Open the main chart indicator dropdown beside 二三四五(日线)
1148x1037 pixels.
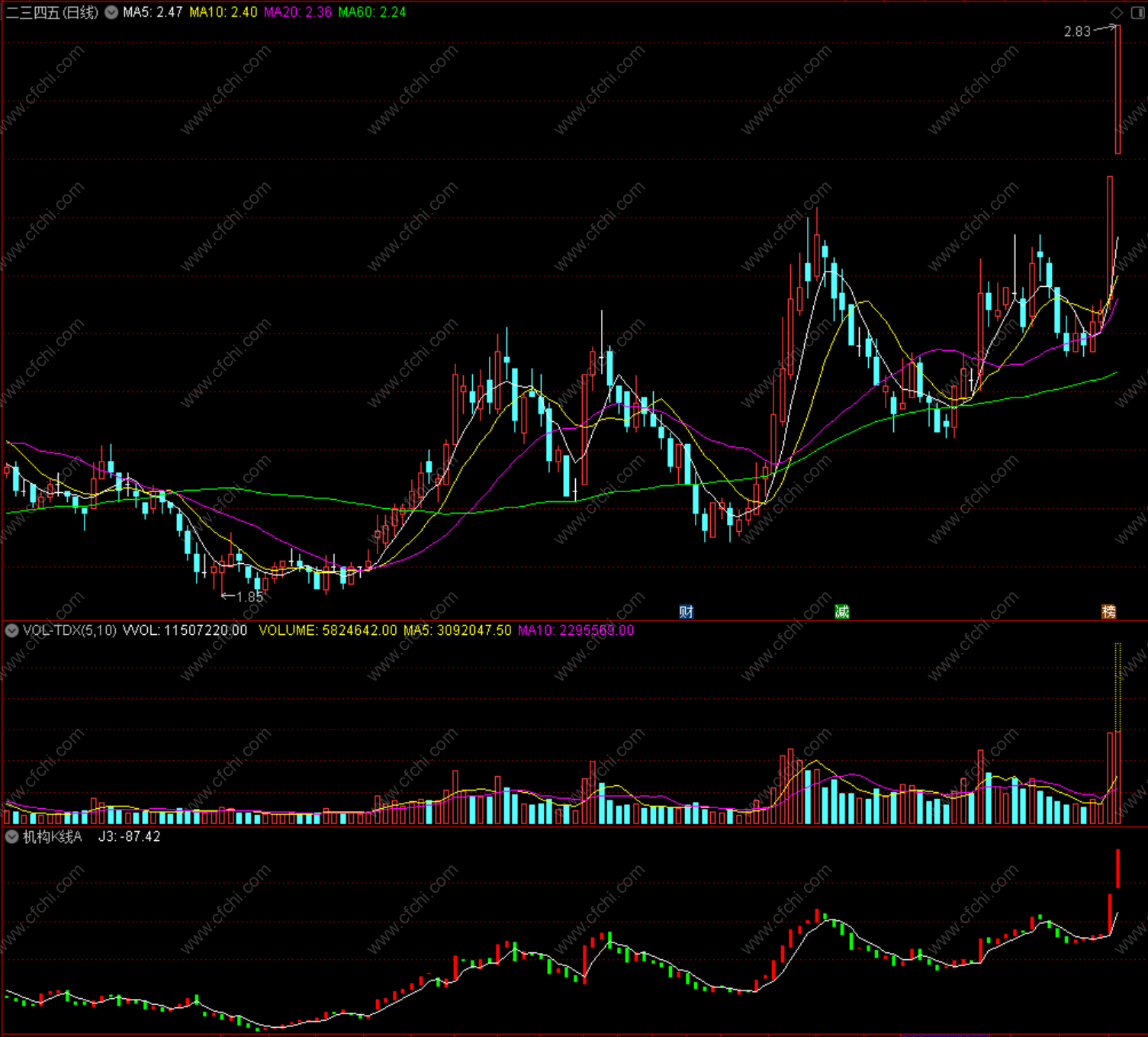point(111,12)
